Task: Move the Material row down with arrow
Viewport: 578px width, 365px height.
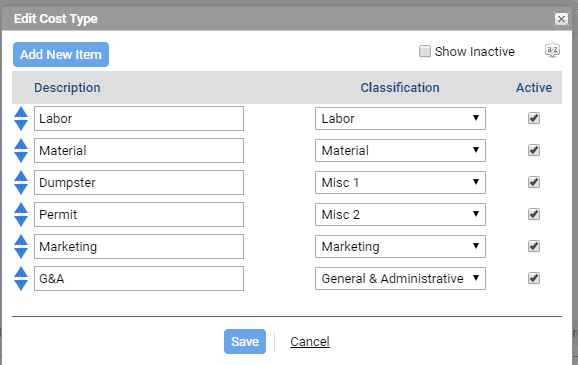Action: 21,157
